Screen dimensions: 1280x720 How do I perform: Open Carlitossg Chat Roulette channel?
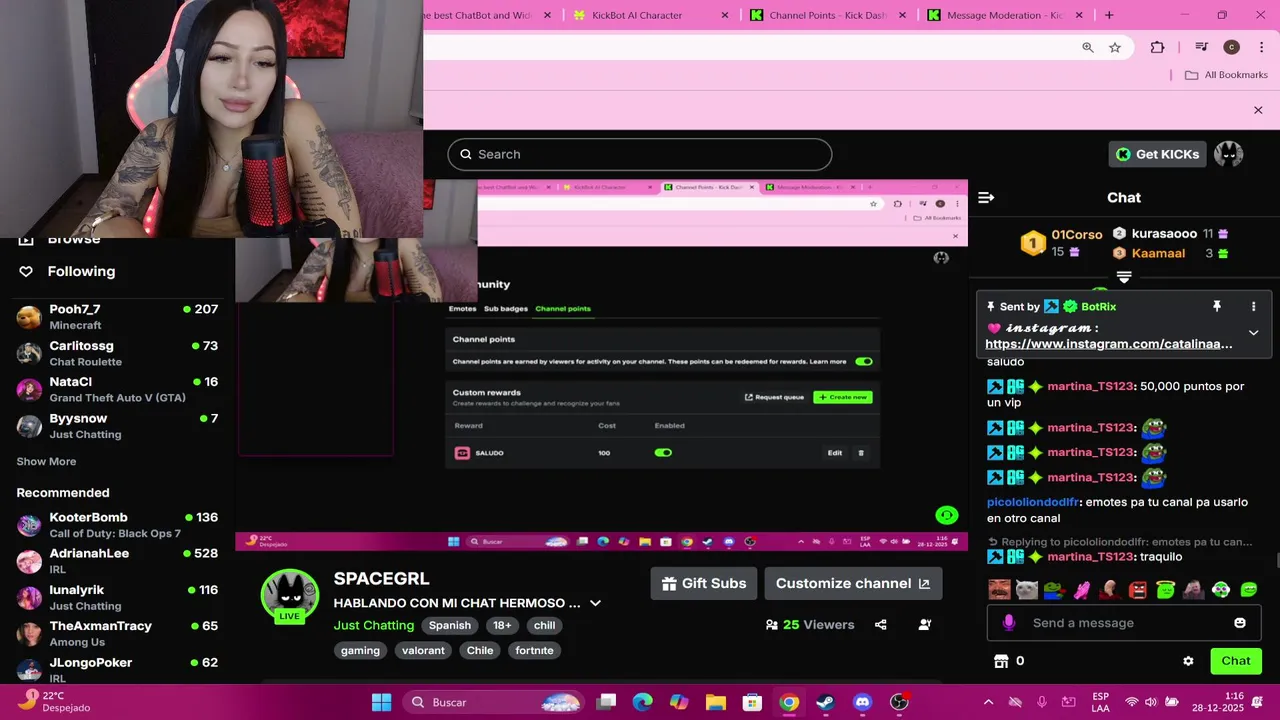pos(117,353)
